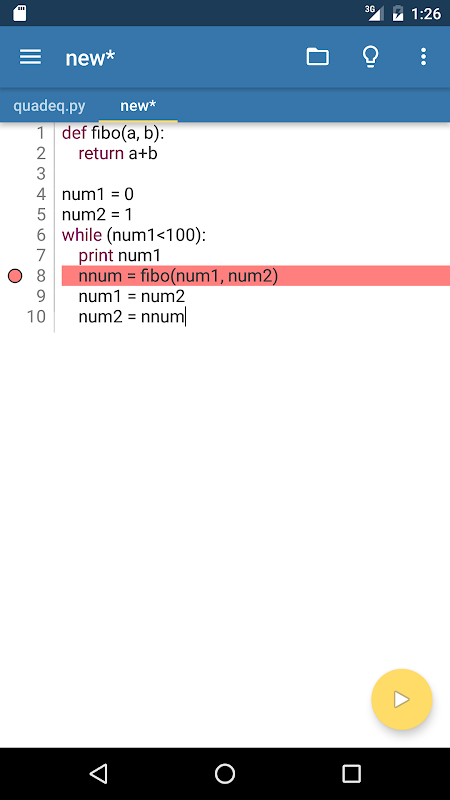Screen dimensions: 450x800
Task: Open the folder file browser icon
Action: point(317,57)
